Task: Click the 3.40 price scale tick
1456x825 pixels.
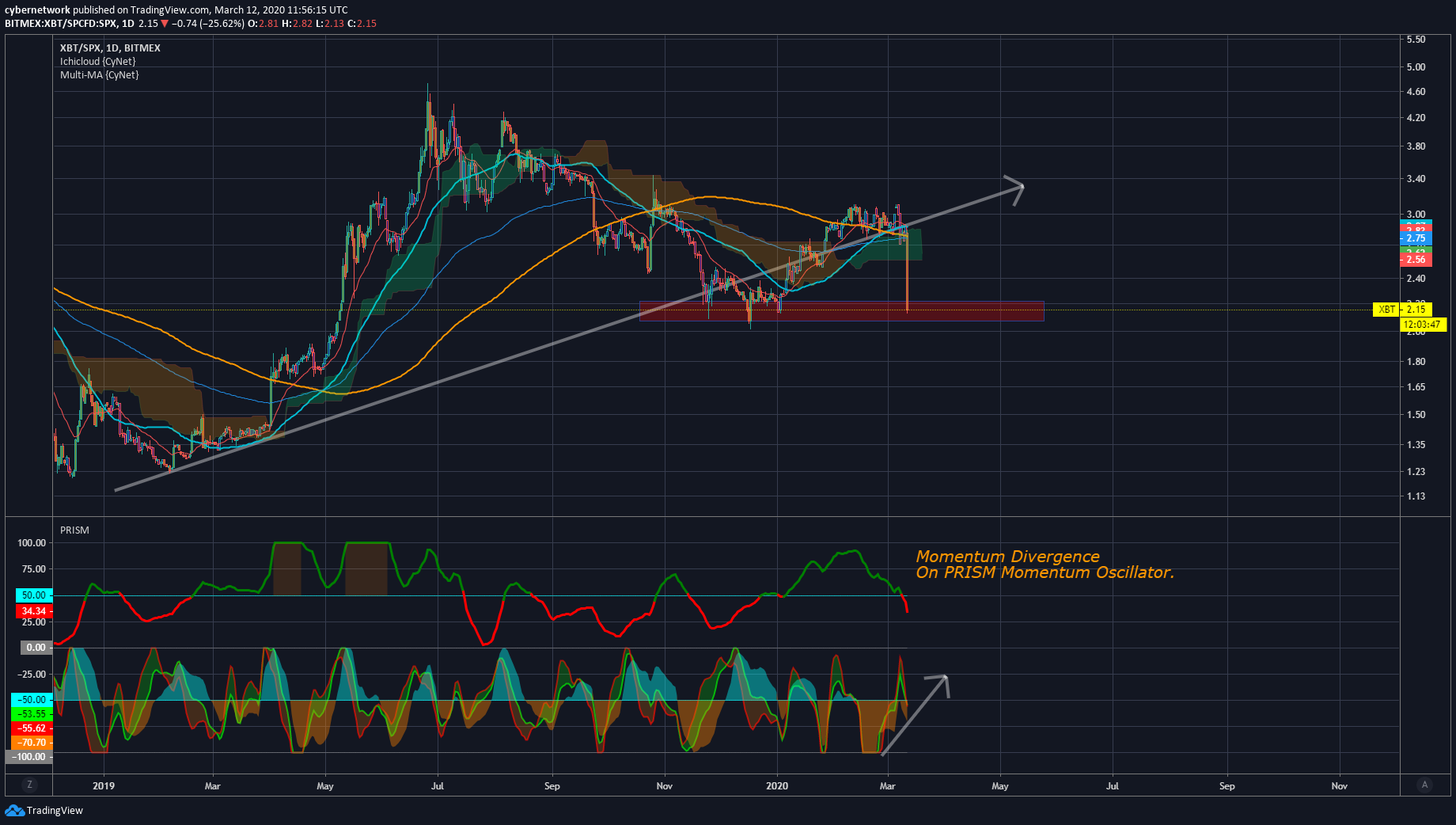Action: tap(1416, 179)
